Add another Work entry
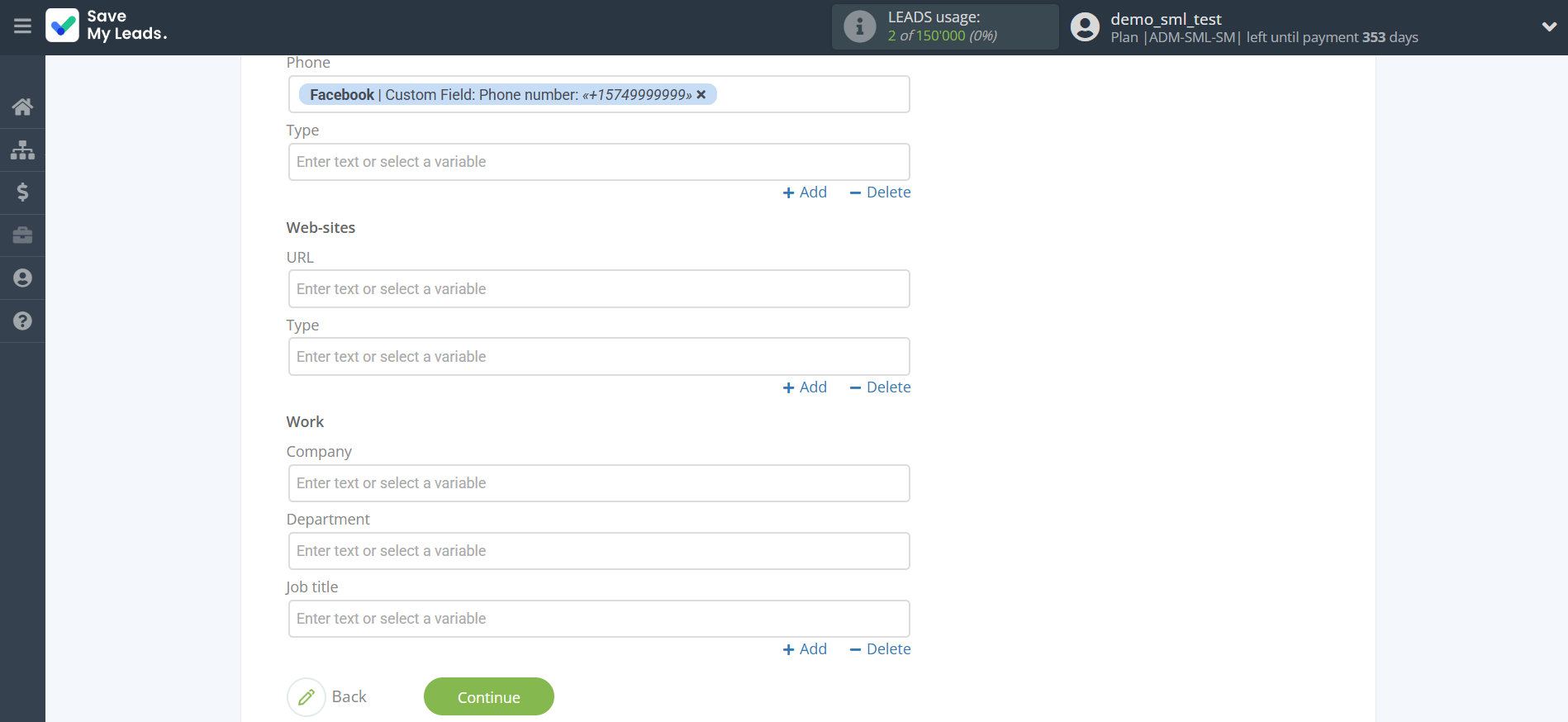1568x722 pixels. [x=805, y=649]
